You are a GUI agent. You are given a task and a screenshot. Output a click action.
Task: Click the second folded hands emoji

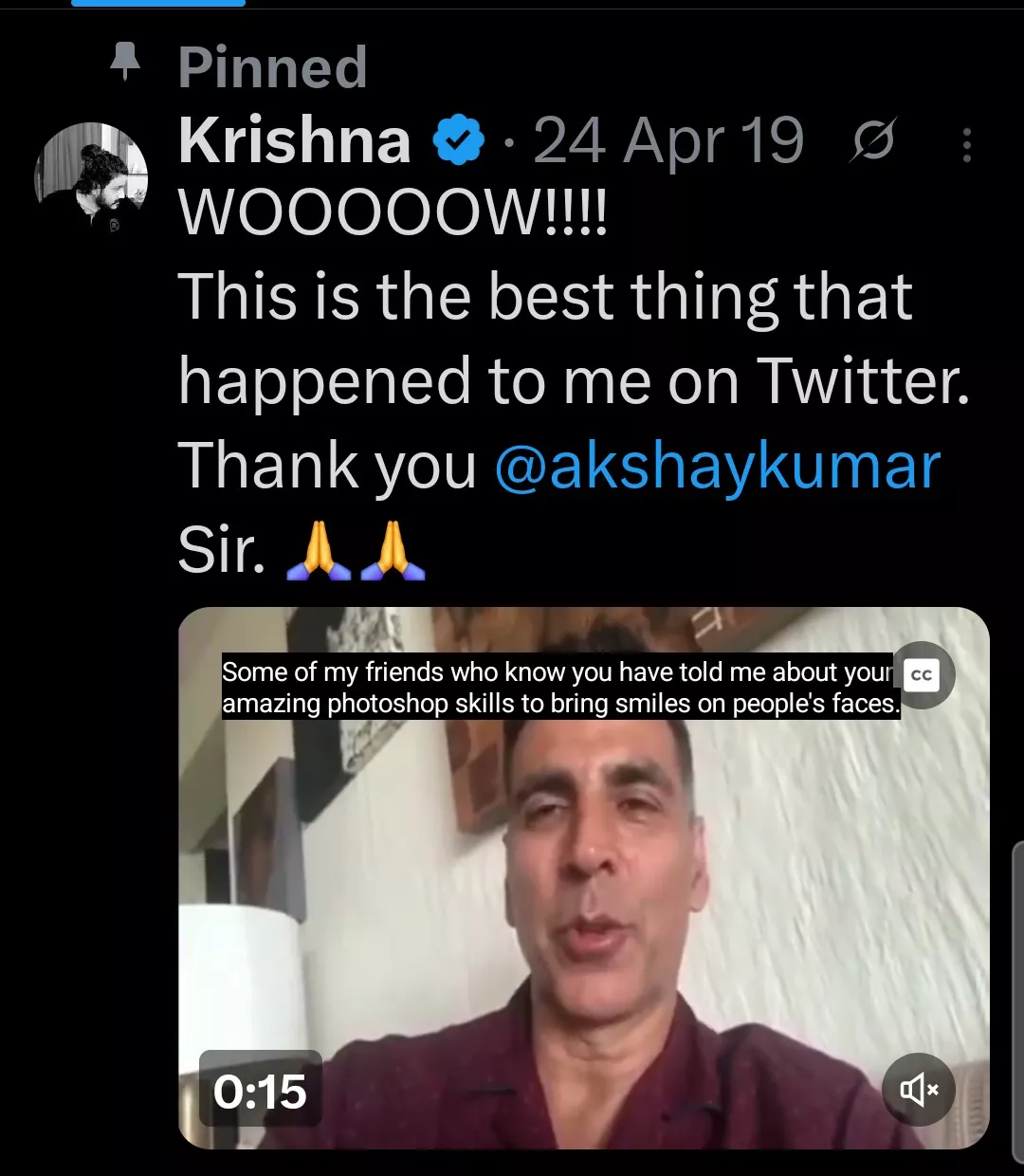pos(393,551)
